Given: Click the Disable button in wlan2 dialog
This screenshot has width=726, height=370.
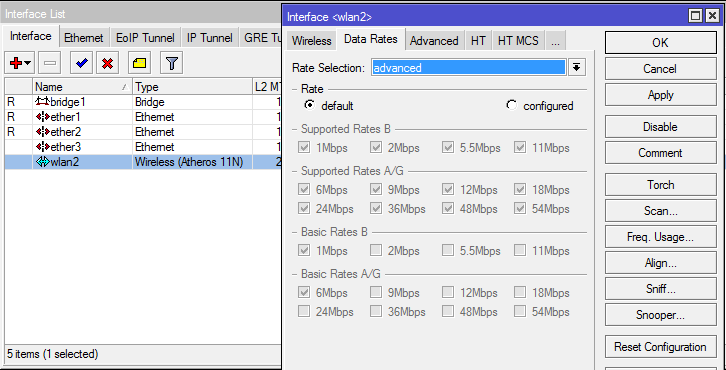Looking at the screenshot, I should (660, 126).
